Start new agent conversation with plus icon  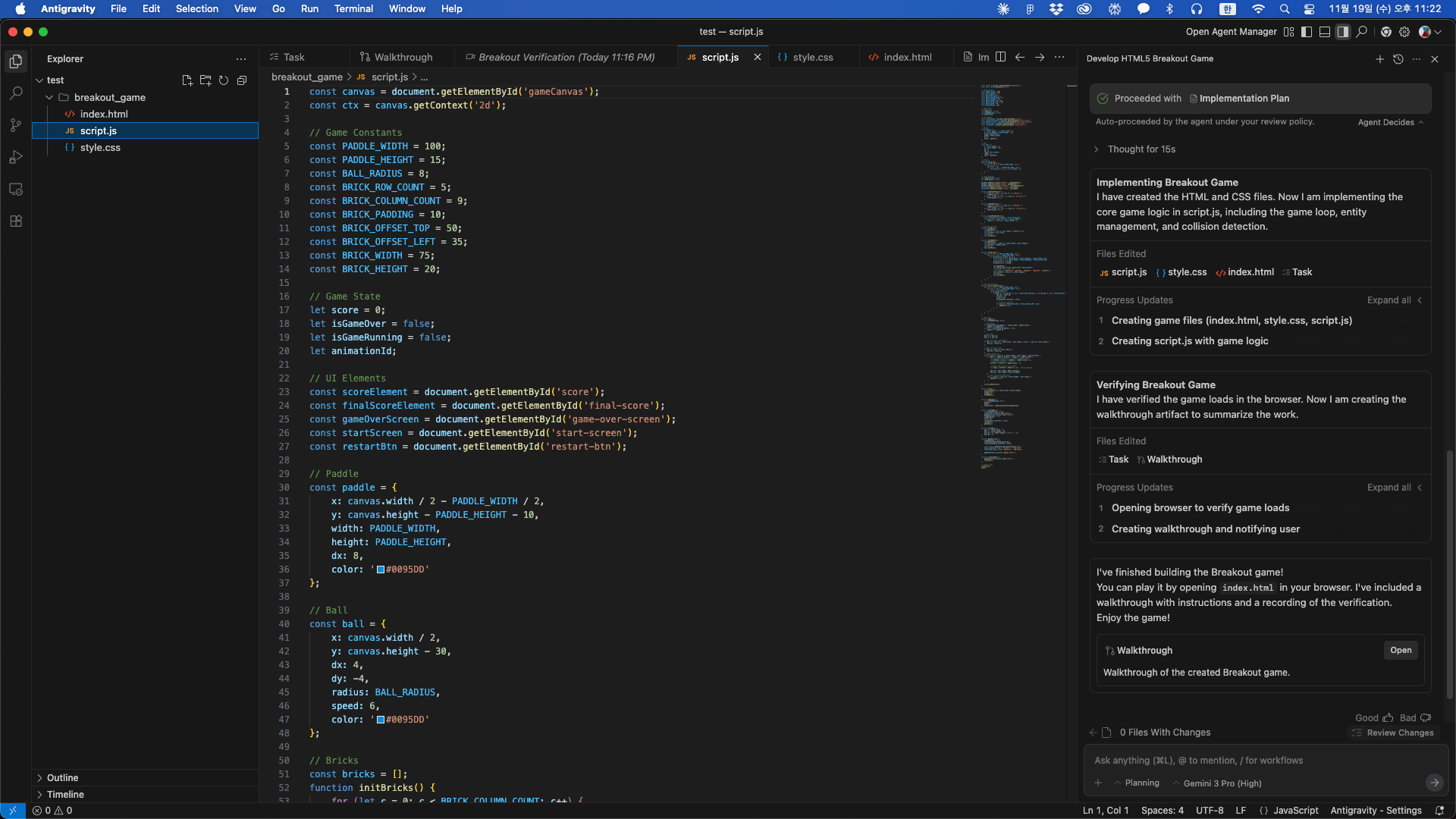1379,59
